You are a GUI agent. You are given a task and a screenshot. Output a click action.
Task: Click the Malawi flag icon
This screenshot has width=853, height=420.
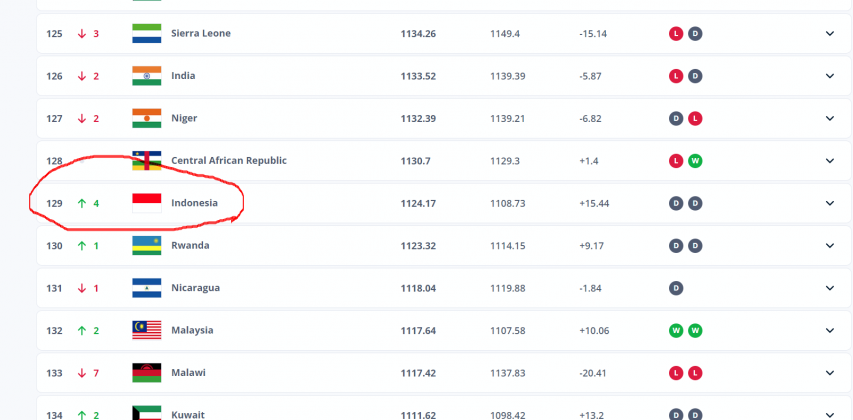pos(146,373)
